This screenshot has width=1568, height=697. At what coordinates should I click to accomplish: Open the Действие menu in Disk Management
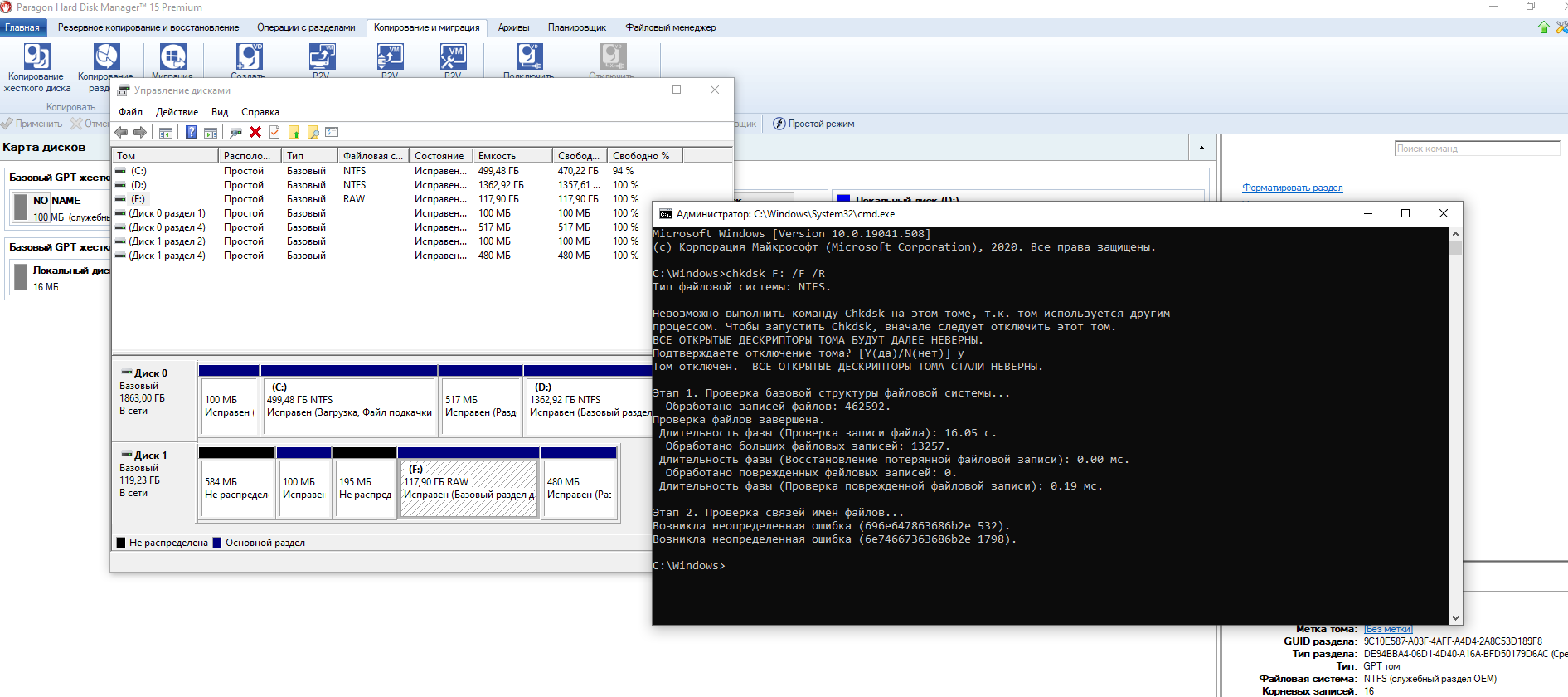(177, 112)
